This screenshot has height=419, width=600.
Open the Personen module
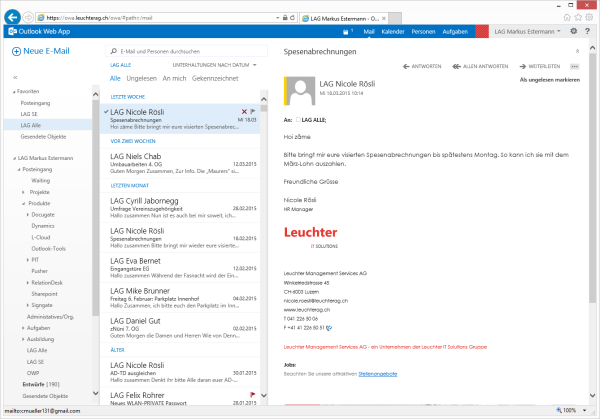[x=423, y=32]
